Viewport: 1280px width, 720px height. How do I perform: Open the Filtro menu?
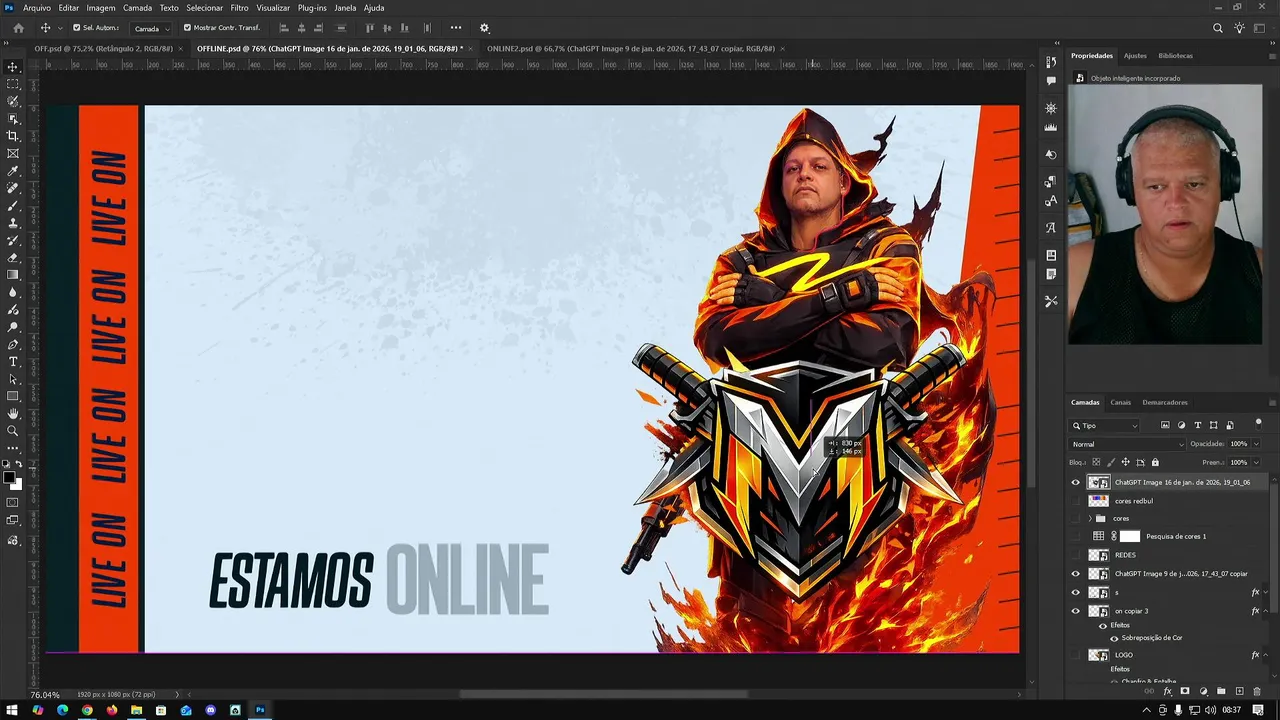coord(240,8)
